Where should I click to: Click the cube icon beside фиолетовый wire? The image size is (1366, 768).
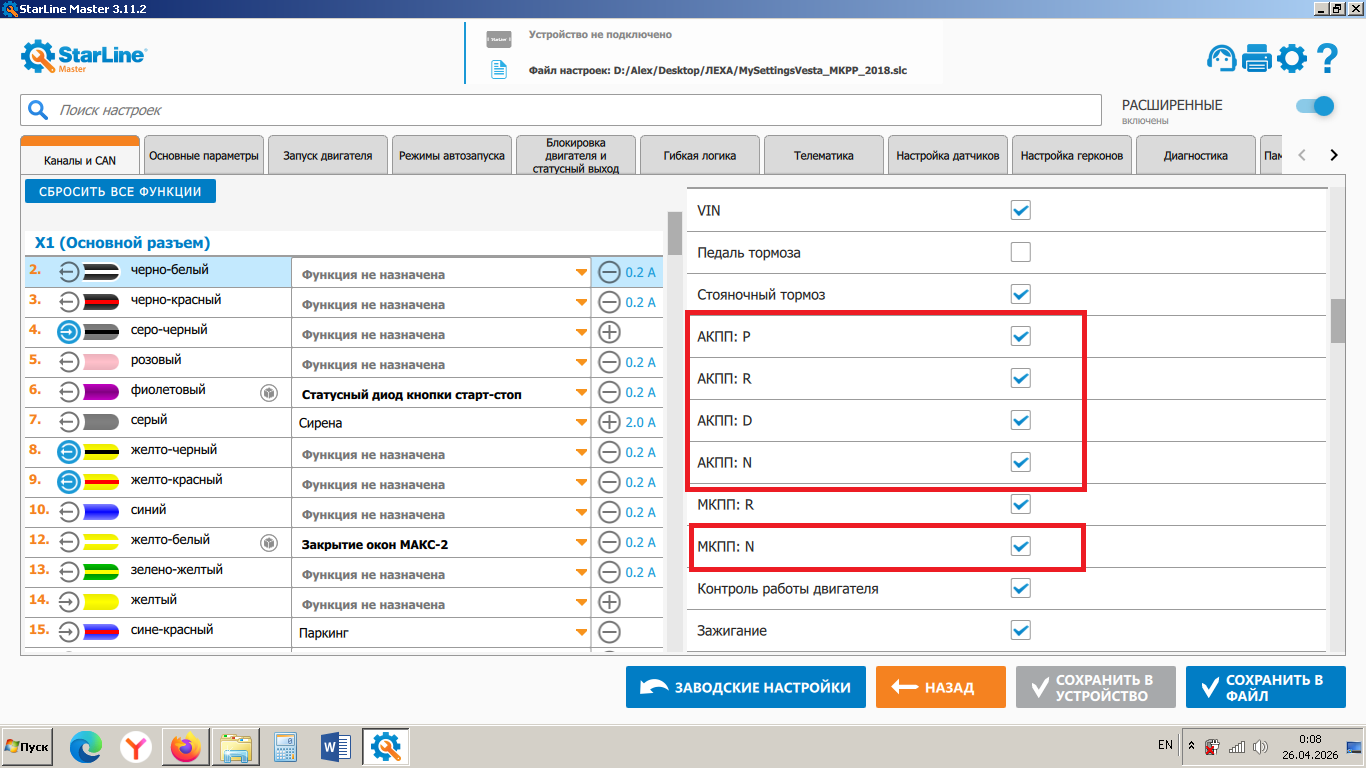268,393
